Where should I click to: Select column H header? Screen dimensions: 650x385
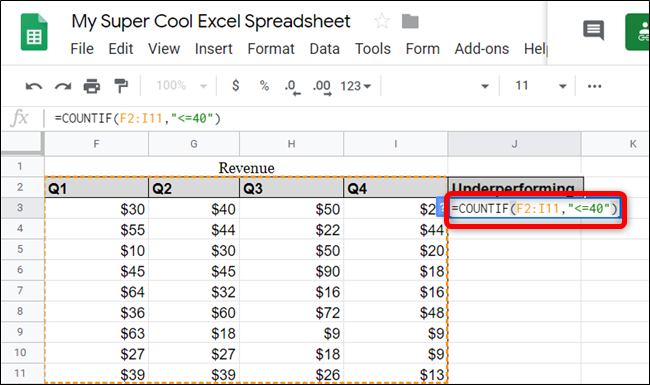[291, 144]
